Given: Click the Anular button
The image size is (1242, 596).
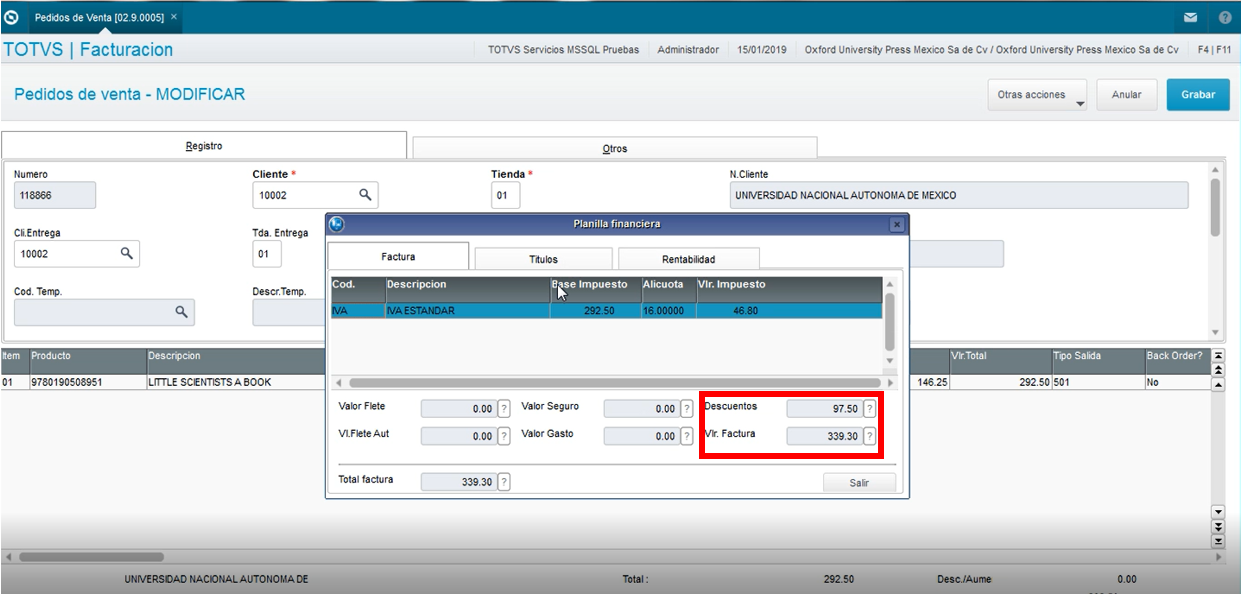Looking at the screenshot, I should coord(1126,95).
